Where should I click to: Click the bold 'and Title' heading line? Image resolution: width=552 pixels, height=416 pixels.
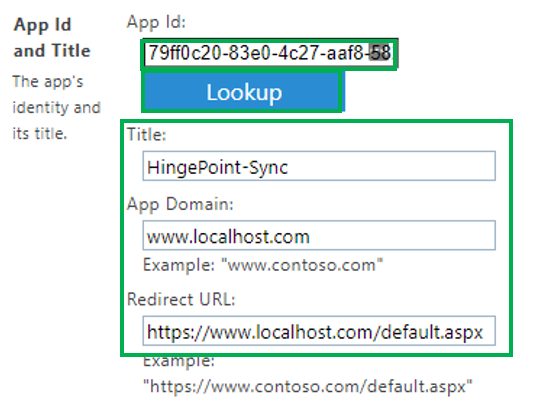click(x=52, y=51)
